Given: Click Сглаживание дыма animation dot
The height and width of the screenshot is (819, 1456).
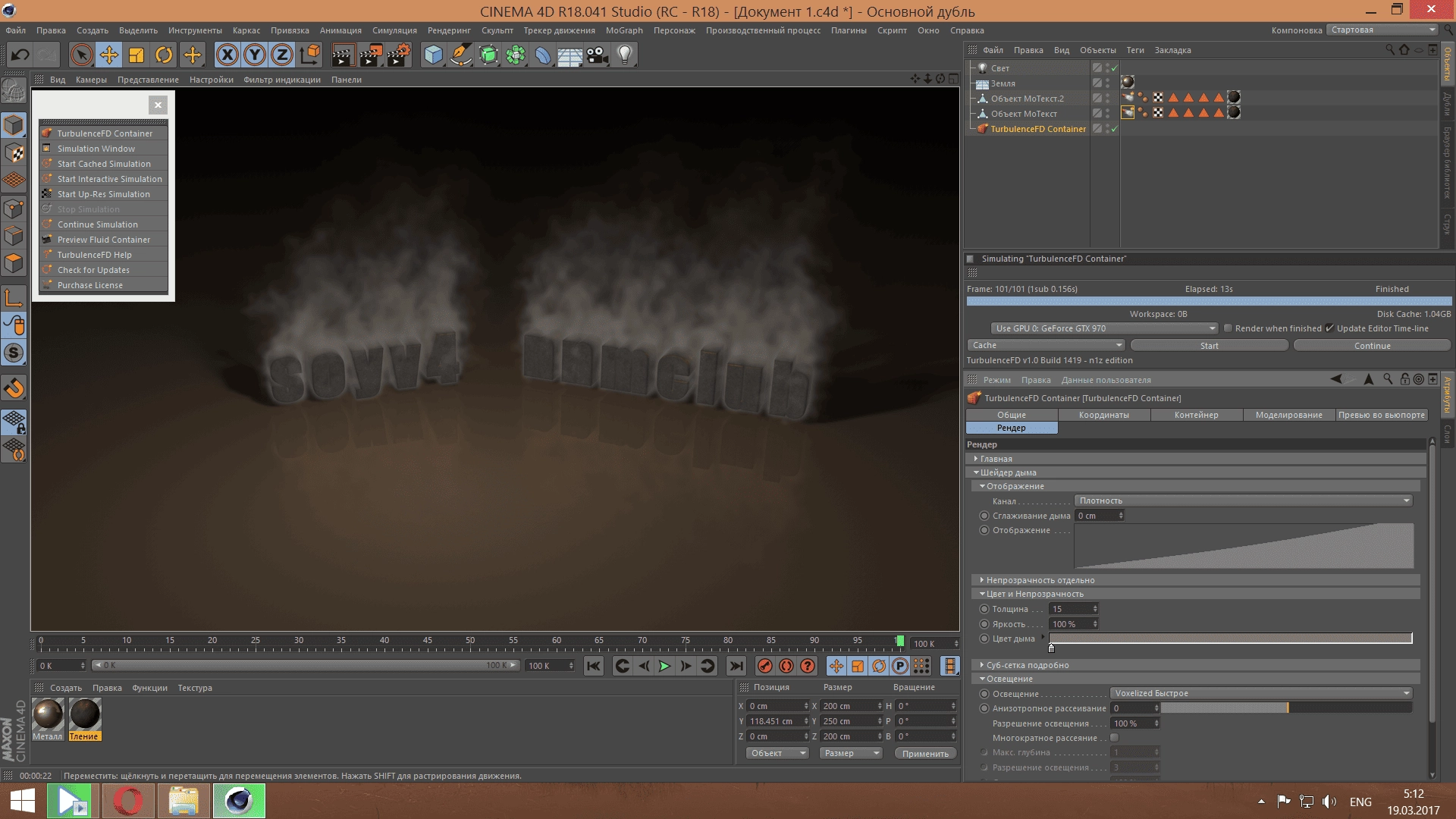Looking at the screenshot, I should [984, 516].
